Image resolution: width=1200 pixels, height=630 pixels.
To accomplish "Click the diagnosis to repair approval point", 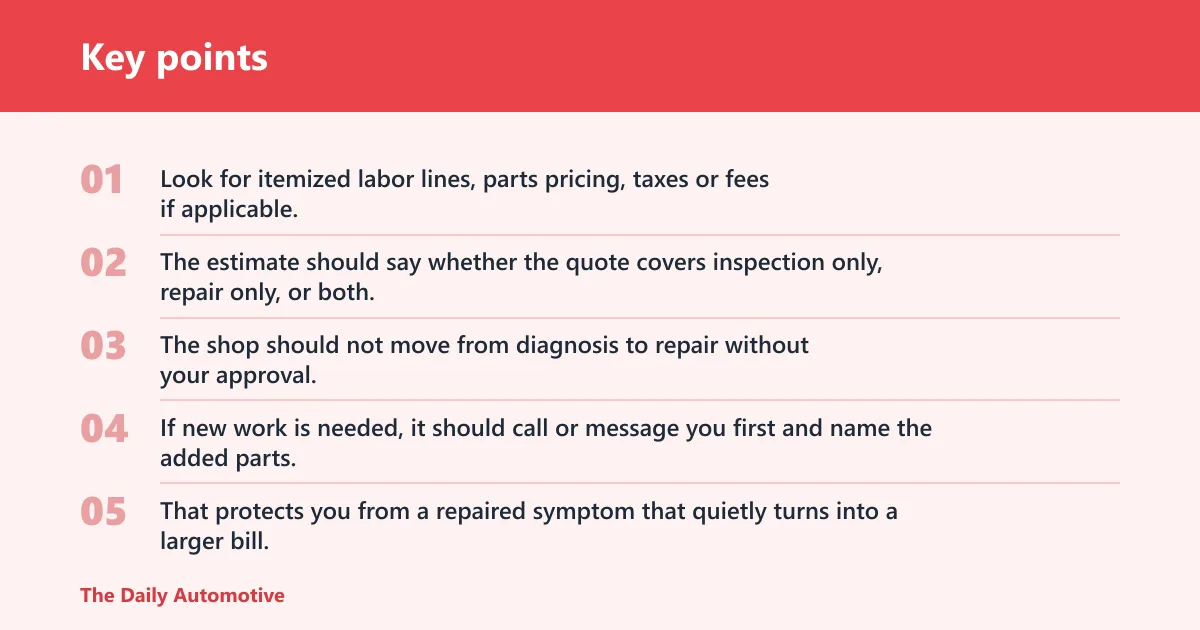I will click(x=485, y=360).
